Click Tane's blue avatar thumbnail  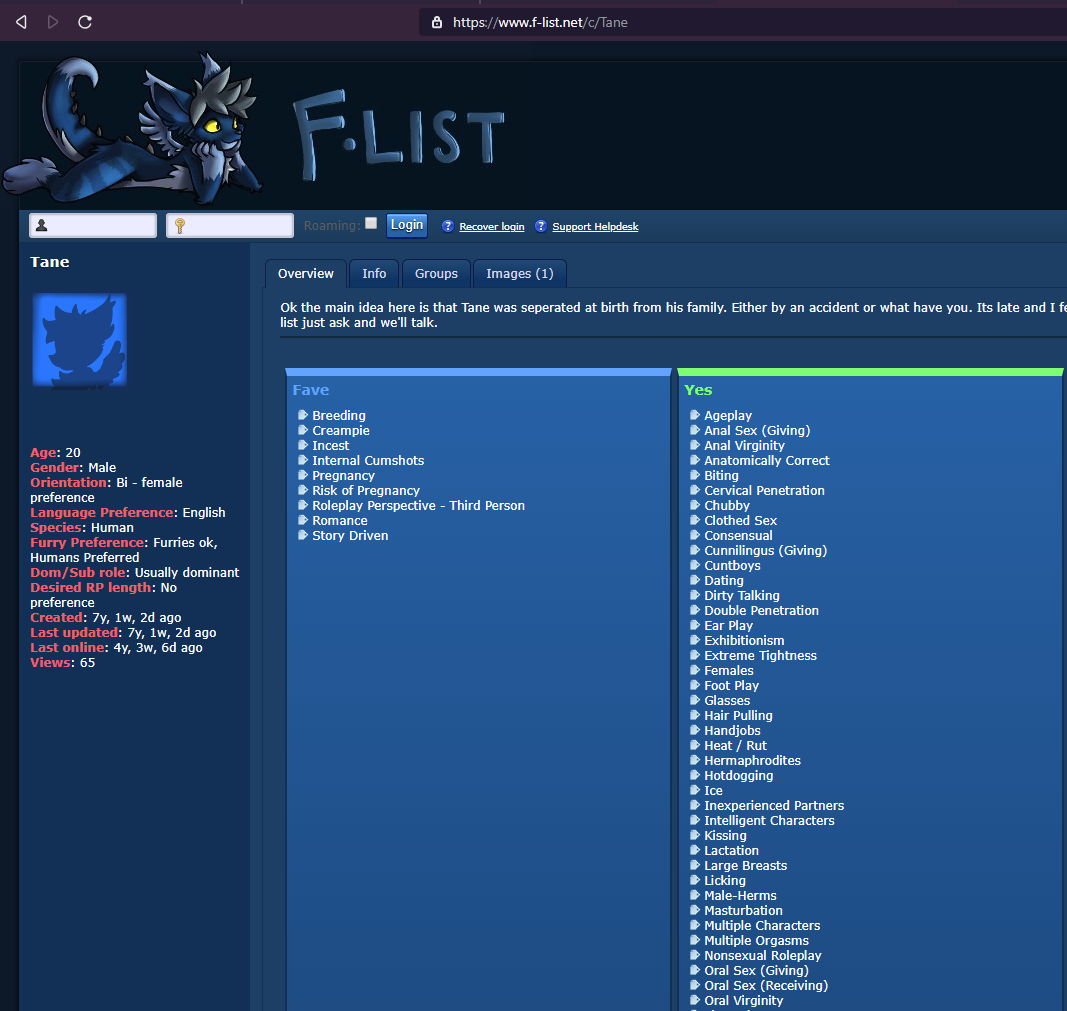[x=80, y=340]
